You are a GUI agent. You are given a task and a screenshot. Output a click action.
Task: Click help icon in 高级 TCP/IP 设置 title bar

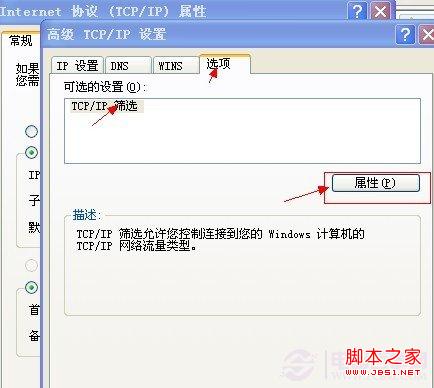(x=405, y=34)
